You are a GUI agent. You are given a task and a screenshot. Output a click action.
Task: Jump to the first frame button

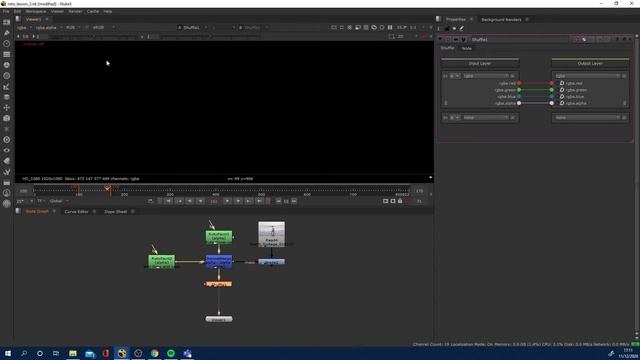[168, 201]
